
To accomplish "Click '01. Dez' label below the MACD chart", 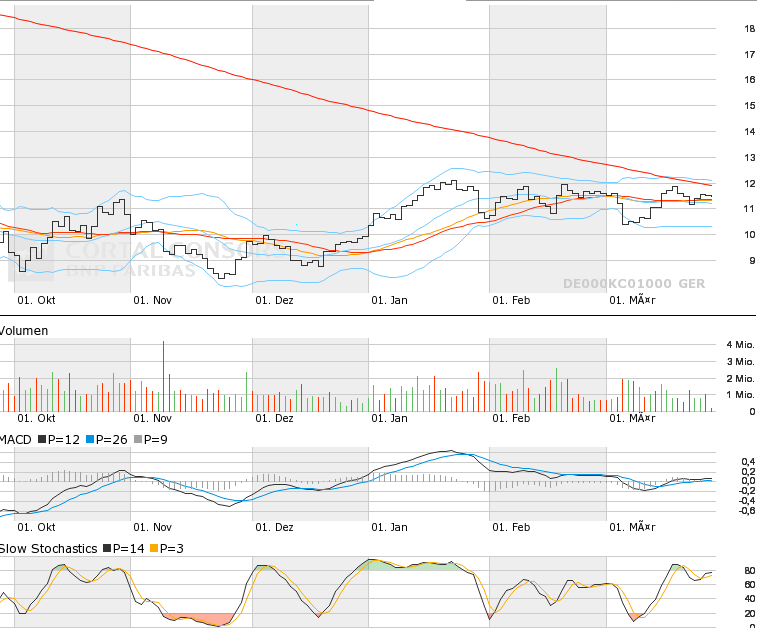I will click(x=274, y=527).
